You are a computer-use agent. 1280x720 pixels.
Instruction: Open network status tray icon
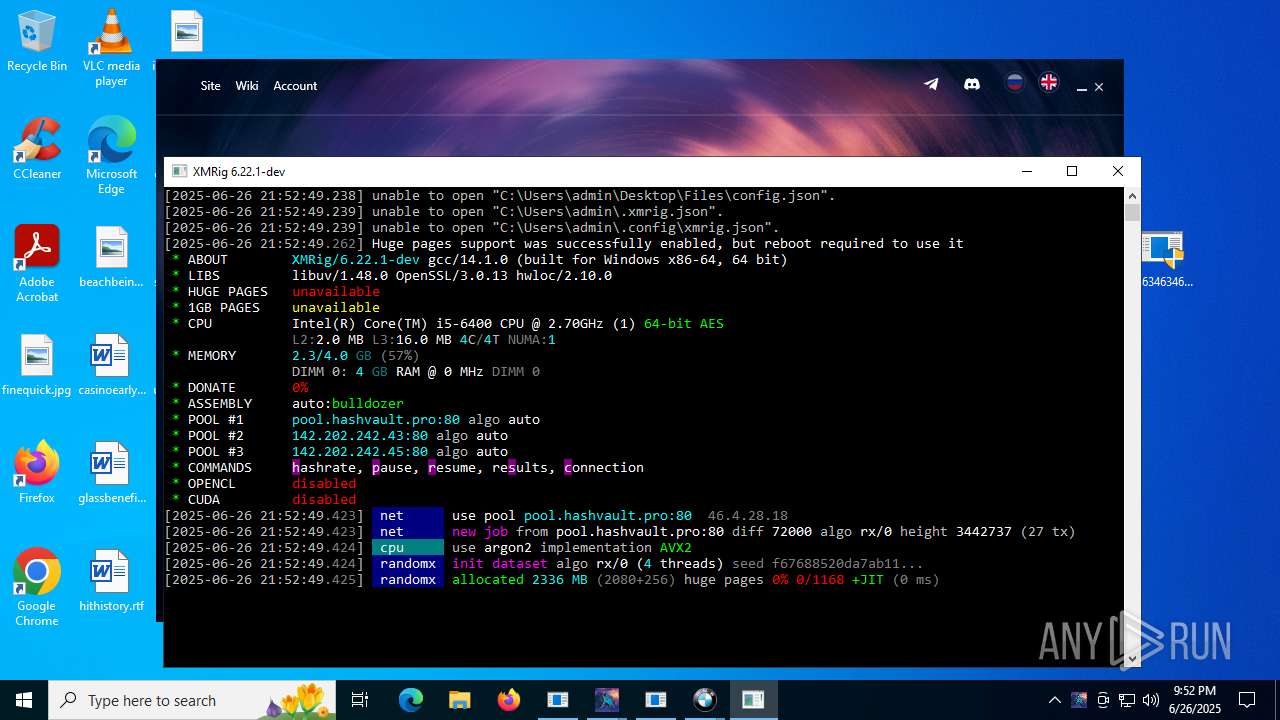pyautogui.click(x=1127, y=700)
